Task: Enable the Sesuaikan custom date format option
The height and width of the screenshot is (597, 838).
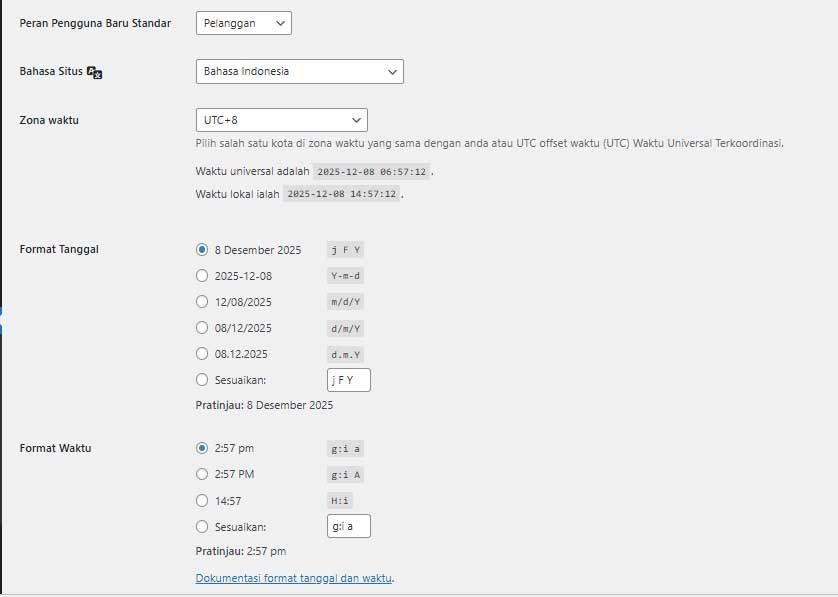Action: 202,379
